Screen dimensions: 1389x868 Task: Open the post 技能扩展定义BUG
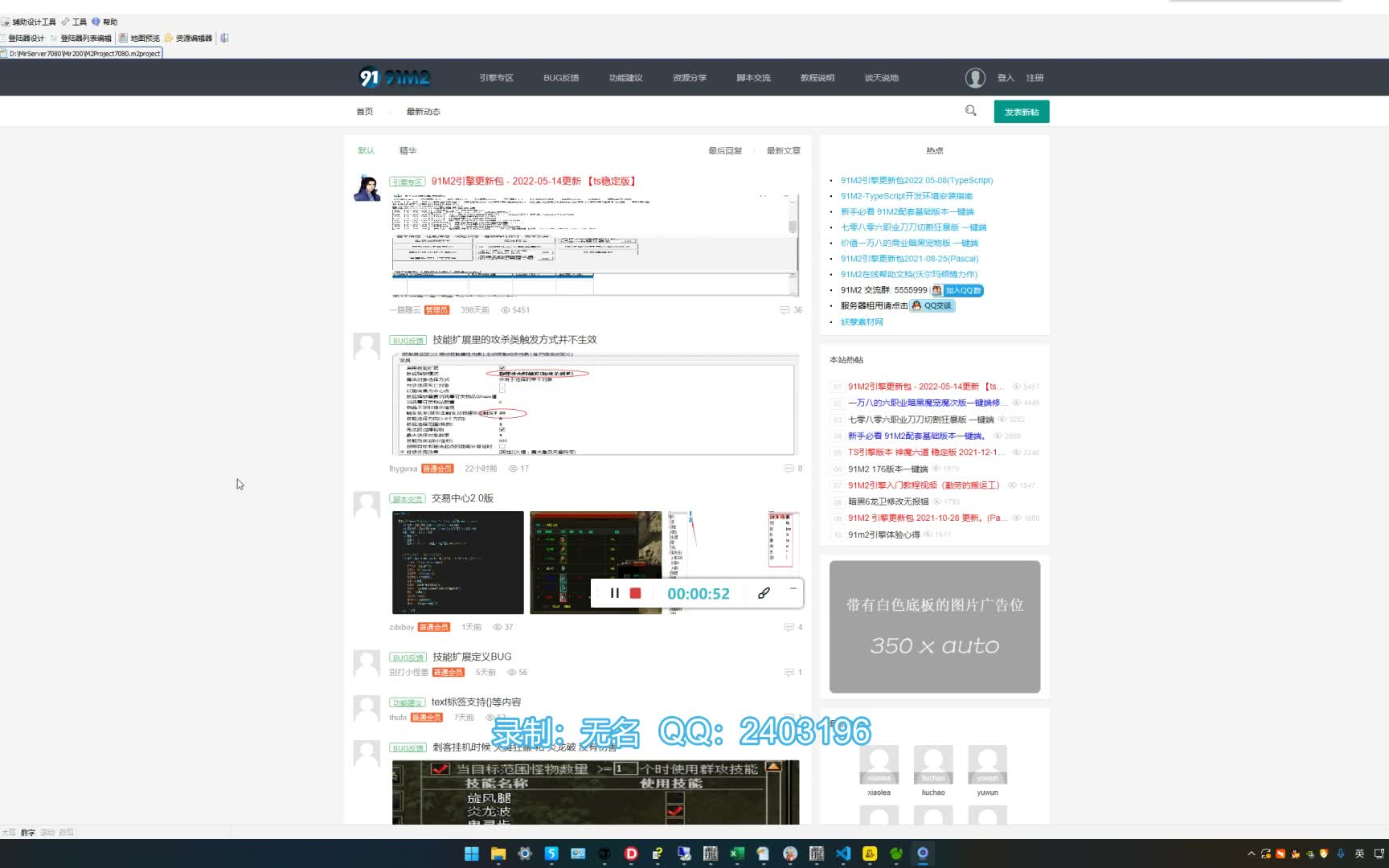[472, 657]
